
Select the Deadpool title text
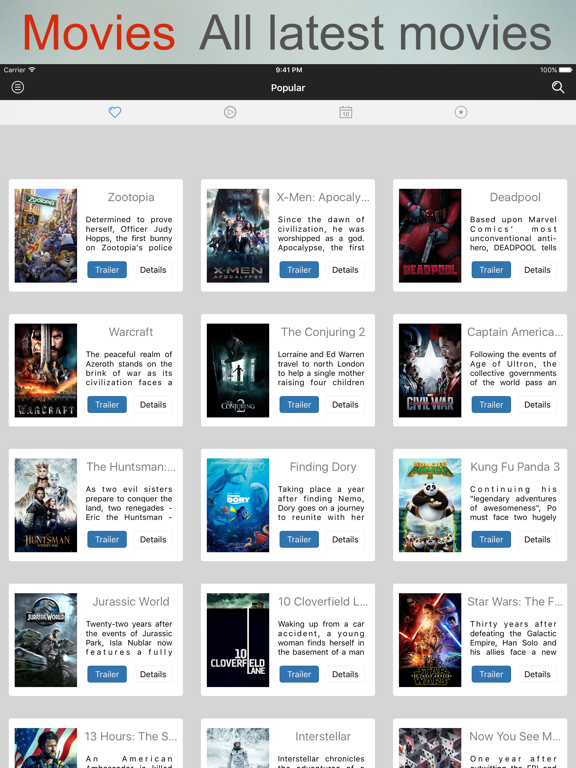pos(515,197)
